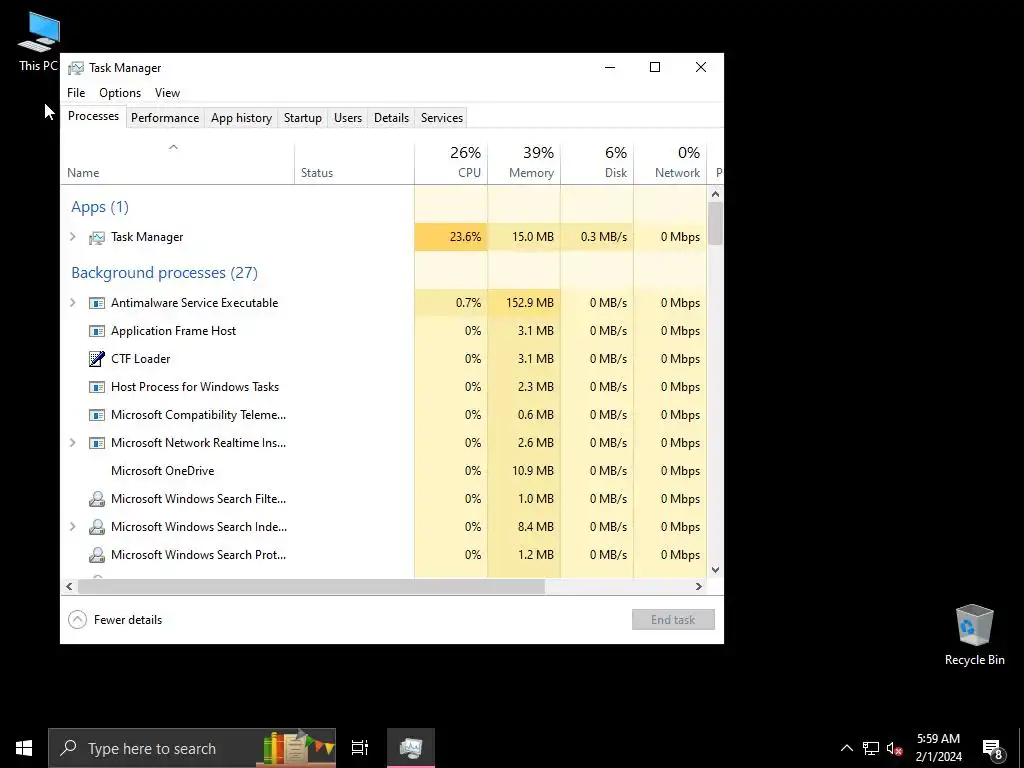The image size is (1024, 768).
Task: Open the clock showing 5:59 AM
Action: [938, 748]
